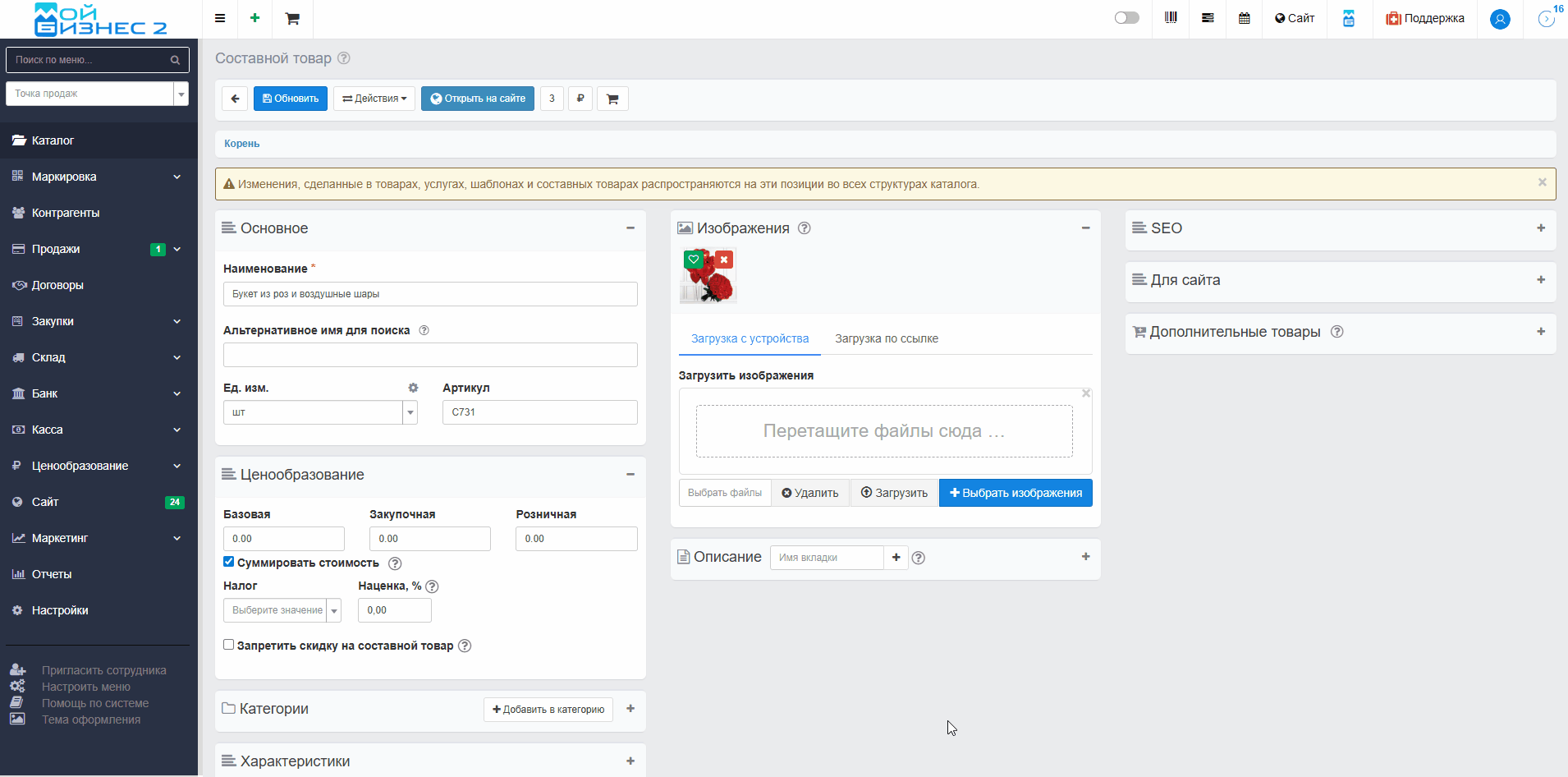1568x777 pixels.
Task: Click the Обновить button
Action: pos(290,99)
